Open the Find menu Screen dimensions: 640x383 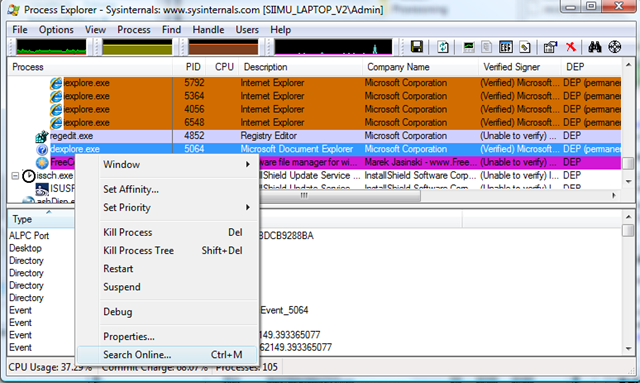click(171, 30)
